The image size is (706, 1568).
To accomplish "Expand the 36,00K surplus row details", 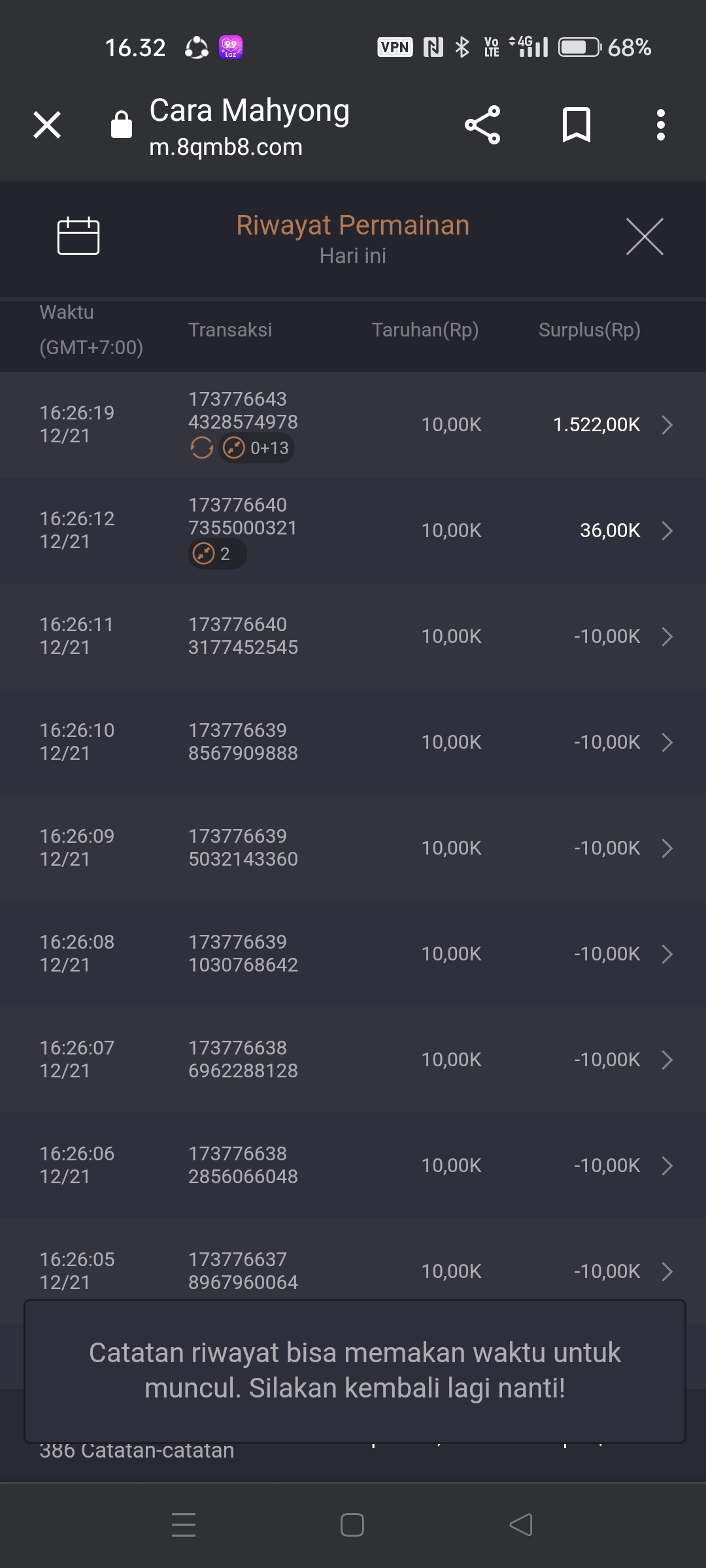I will (x=667, y=531).
